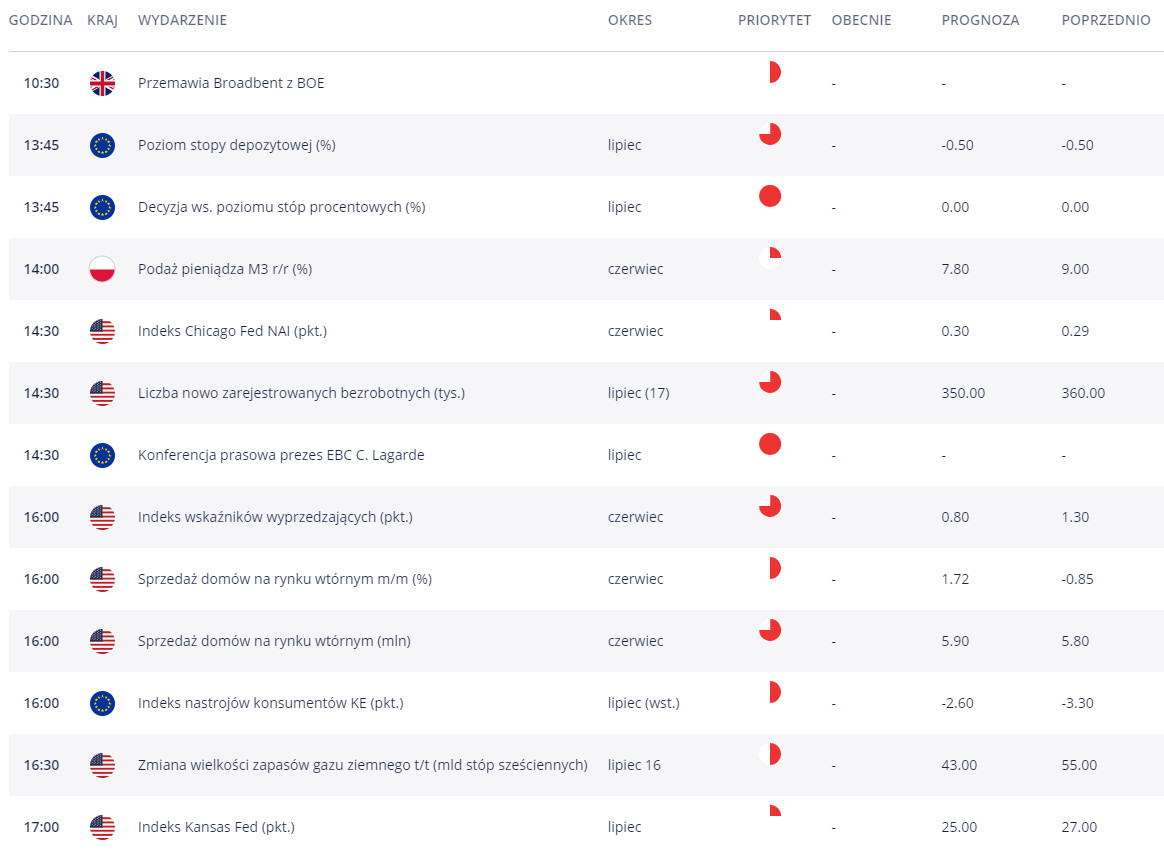The width and height of the screenshot is (1164, 855).
Task: Click the WYDARZENIE column header
Action: point(183,21)
